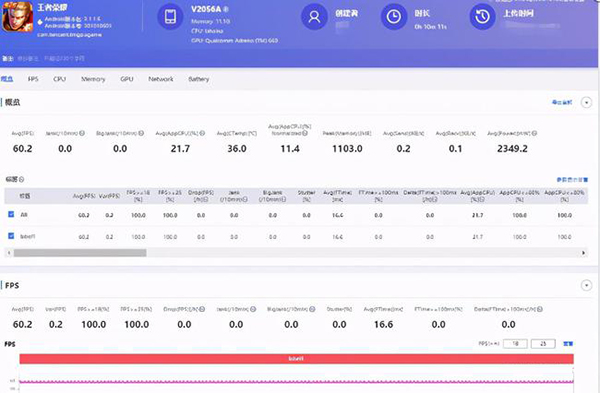Click help icon beside Avg(Power) metric
600x393 pixels.
coord(534,133)
